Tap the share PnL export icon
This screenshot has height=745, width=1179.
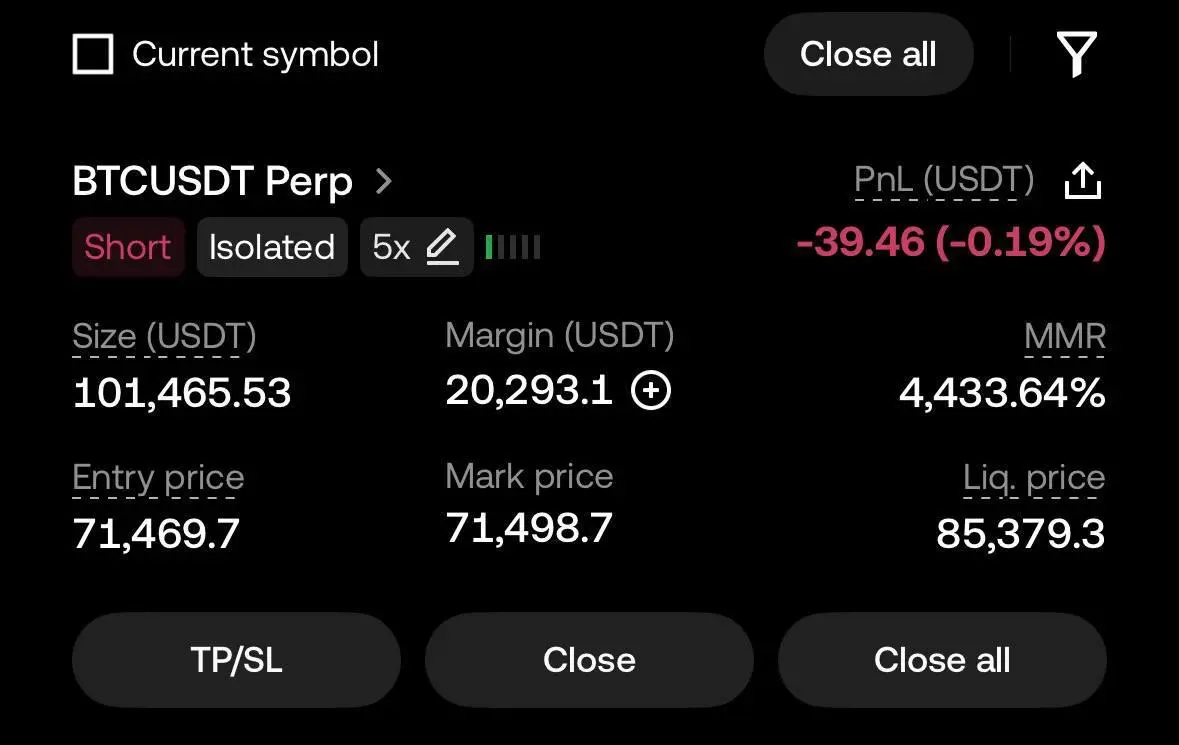coord(1083,181)
